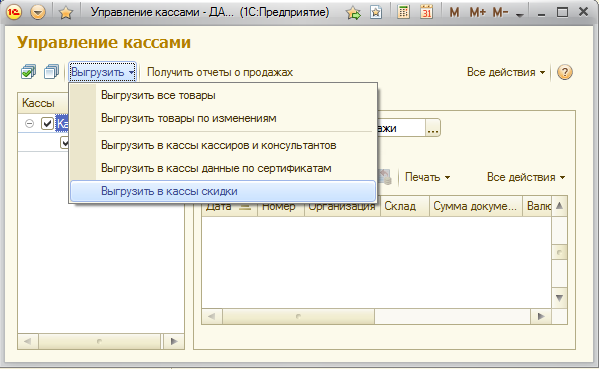Image resolution: width=599 pixels, height=369 pixels.
Task: Open the Выгрузить dropdown button
Action: 102,72
